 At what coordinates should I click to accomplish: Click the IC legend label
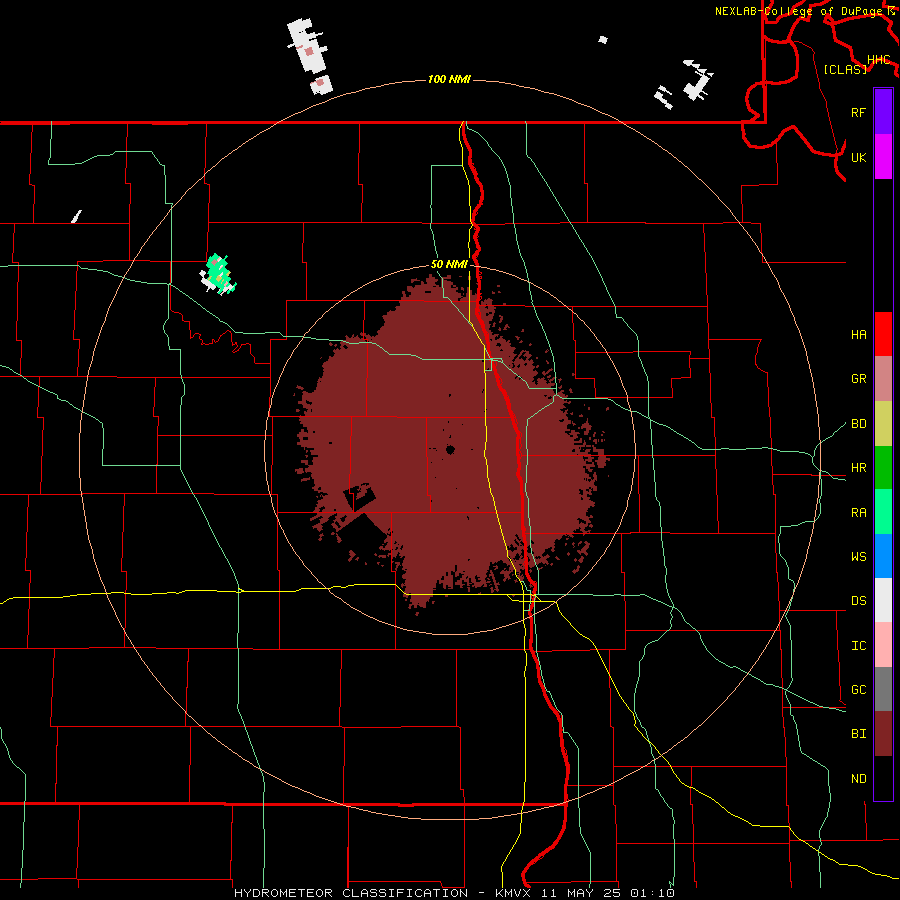click(858, 645)
